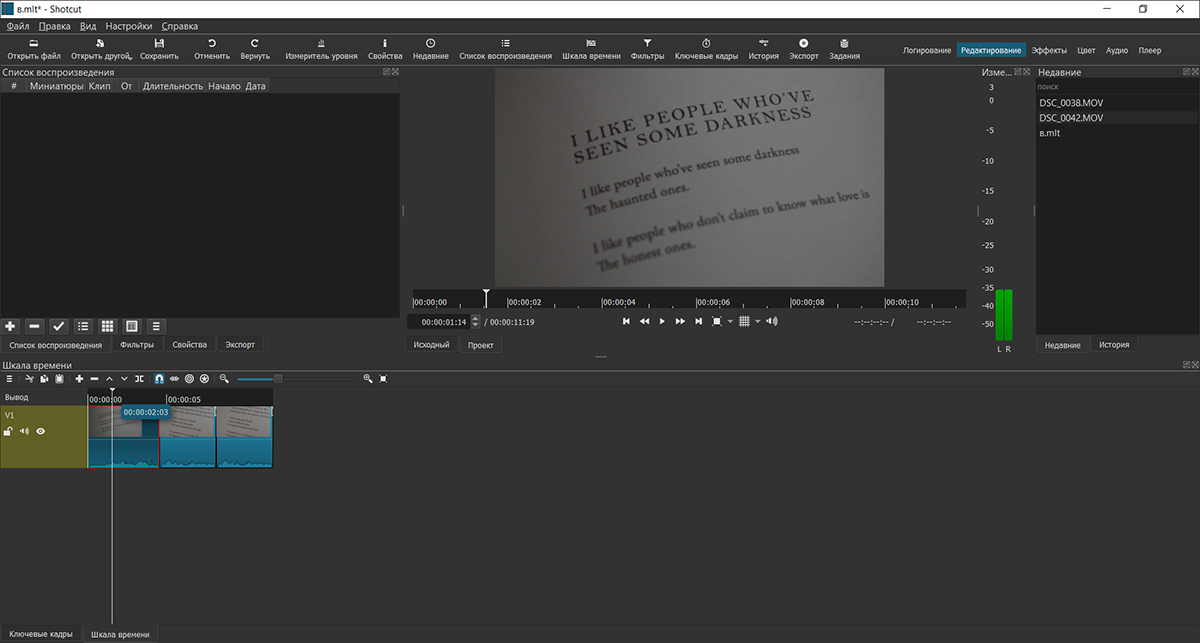Open the playlist panel menu icon
Image resolution: width=1200 pixels, height=643 pixels.
pyautogui.click(x=156, y=326)
